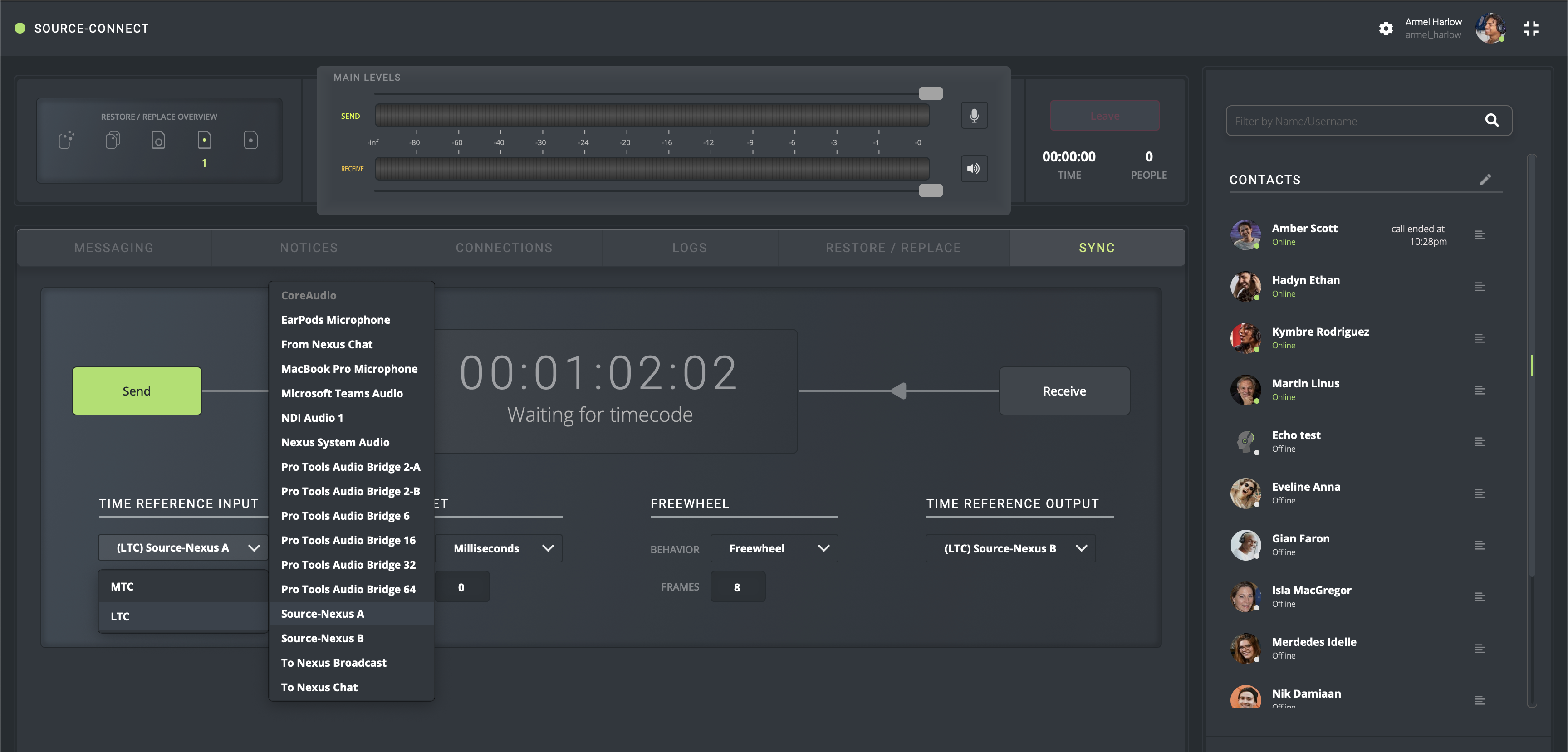Toggle the receive speaker mute icon

tap(974, 169)
